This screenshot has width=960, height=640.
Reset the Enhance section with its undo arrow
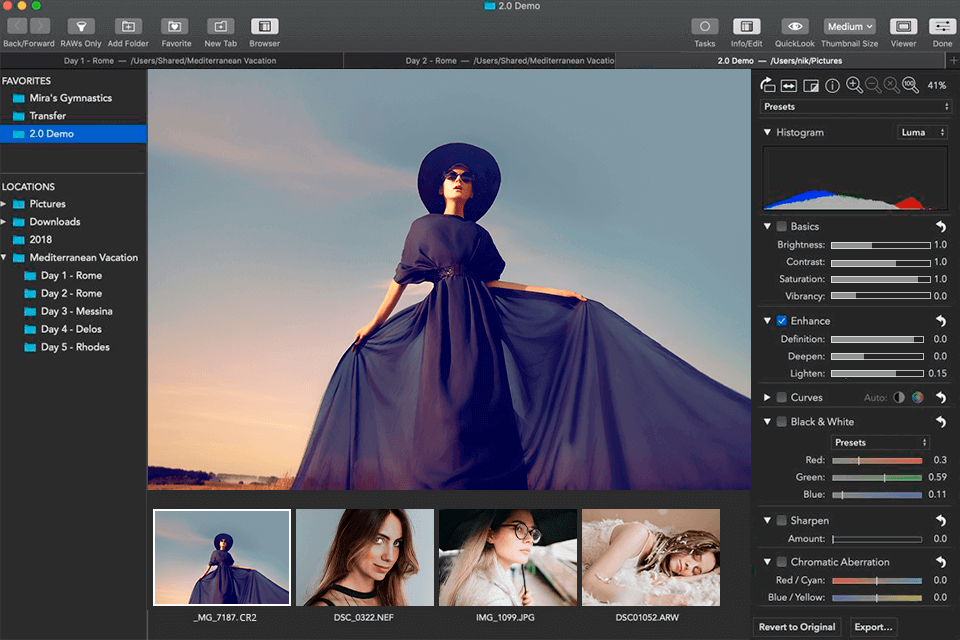pyautogui.click(x=940, y=321)
